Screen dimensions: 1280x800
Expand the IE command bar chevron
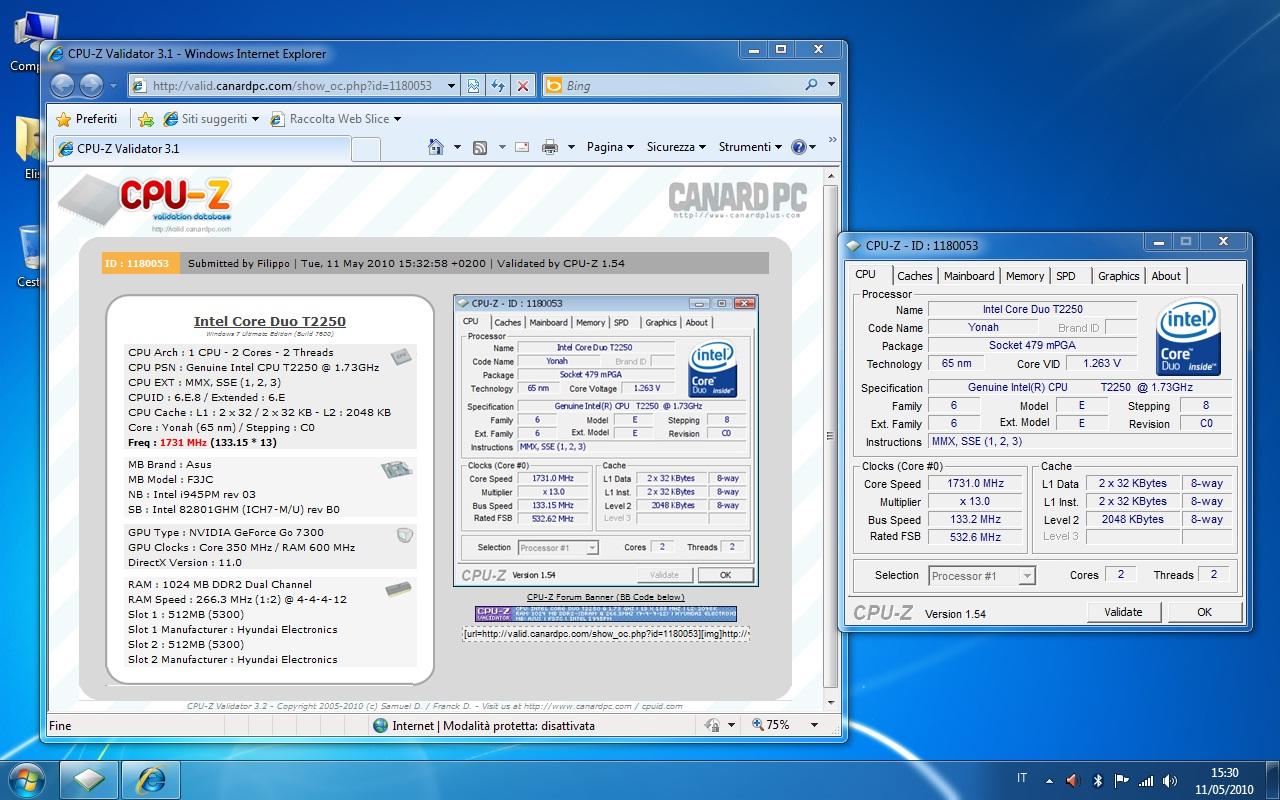coord(832,141)
